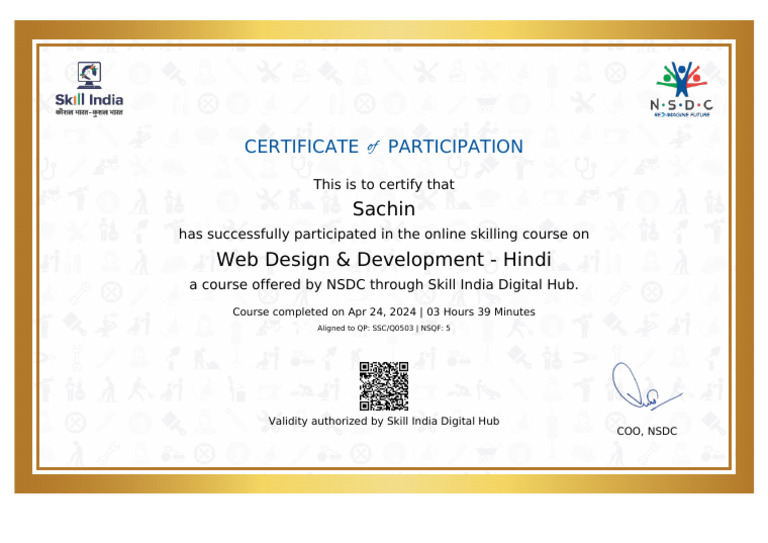Click the COO signature
Image resolution: width=768 pixels, height=543 pixels.
pyautogui.click(x=646, y=386)
